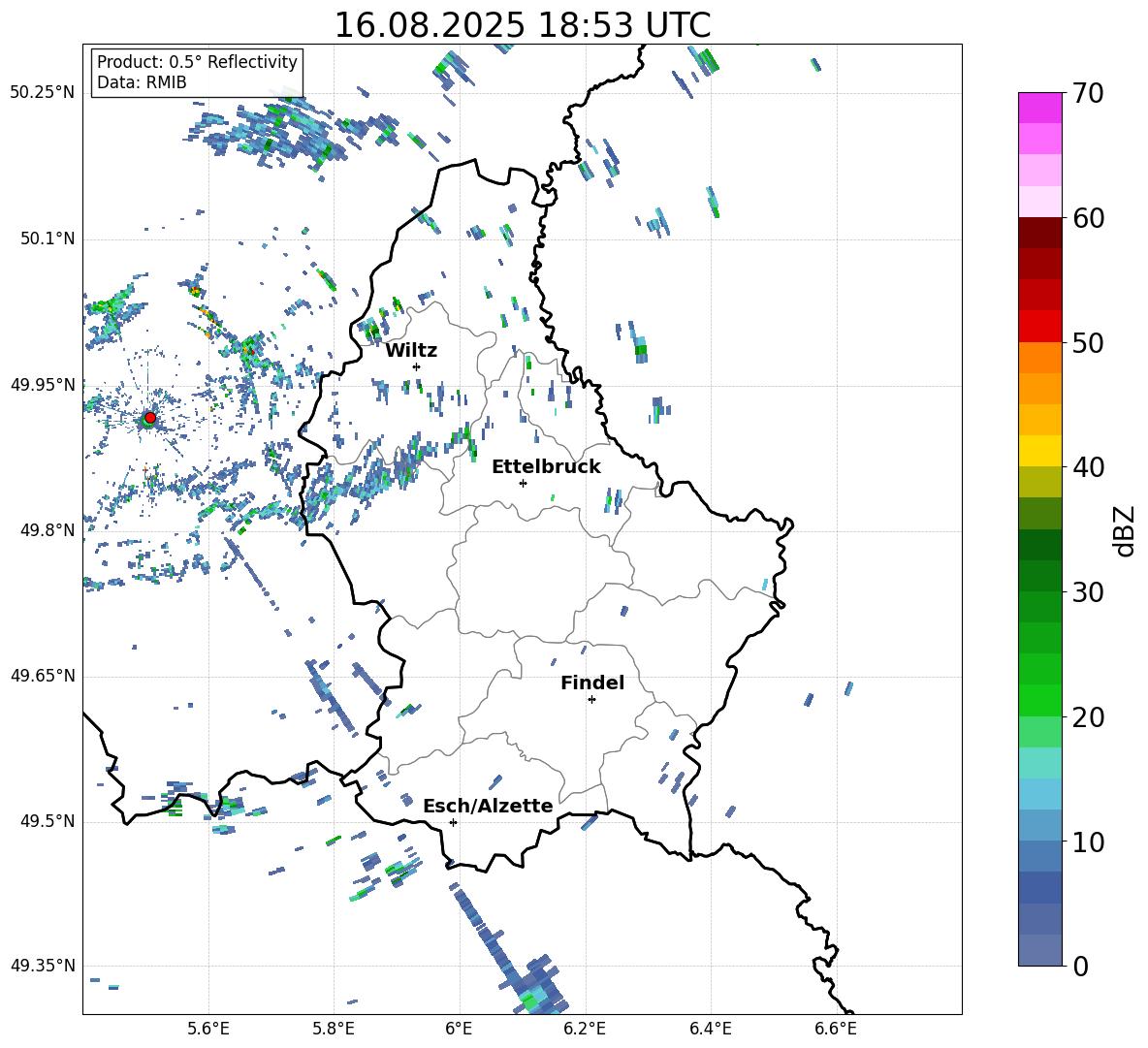Click the timestamp title 16.08.2025 18:53 UTC
1148x1048 pixels.
pyautogui.click(x=523, y=25)
